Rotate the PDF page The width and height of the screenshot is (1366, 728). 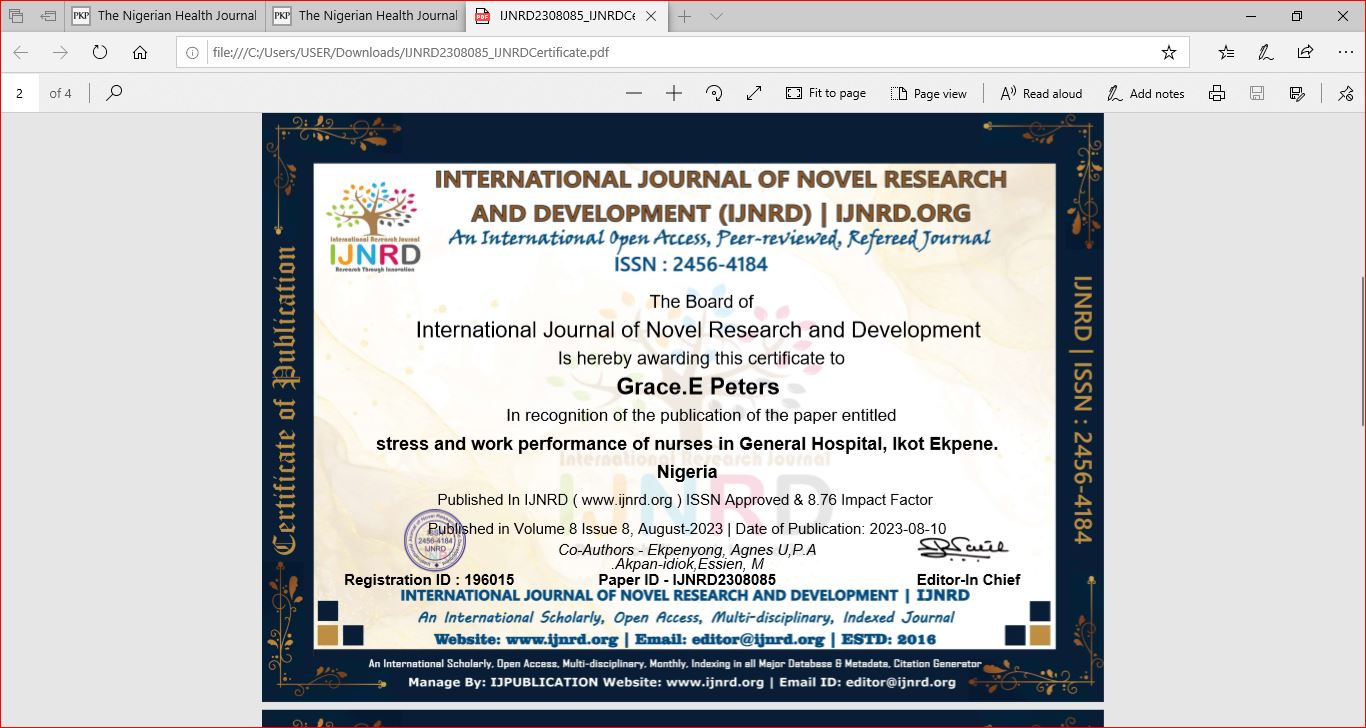pos(714,93)
